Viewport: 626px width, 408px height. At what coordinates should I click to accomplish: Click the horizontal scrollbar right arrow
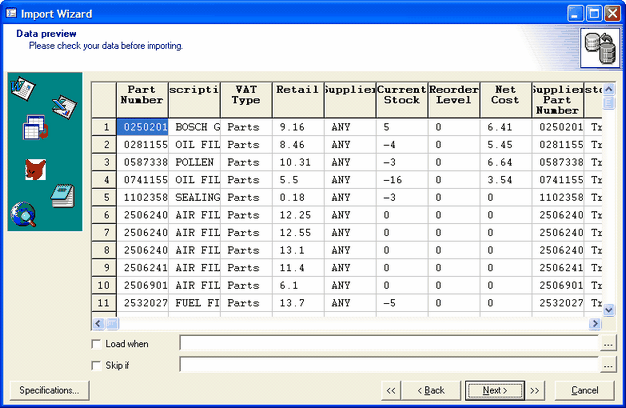595,323
